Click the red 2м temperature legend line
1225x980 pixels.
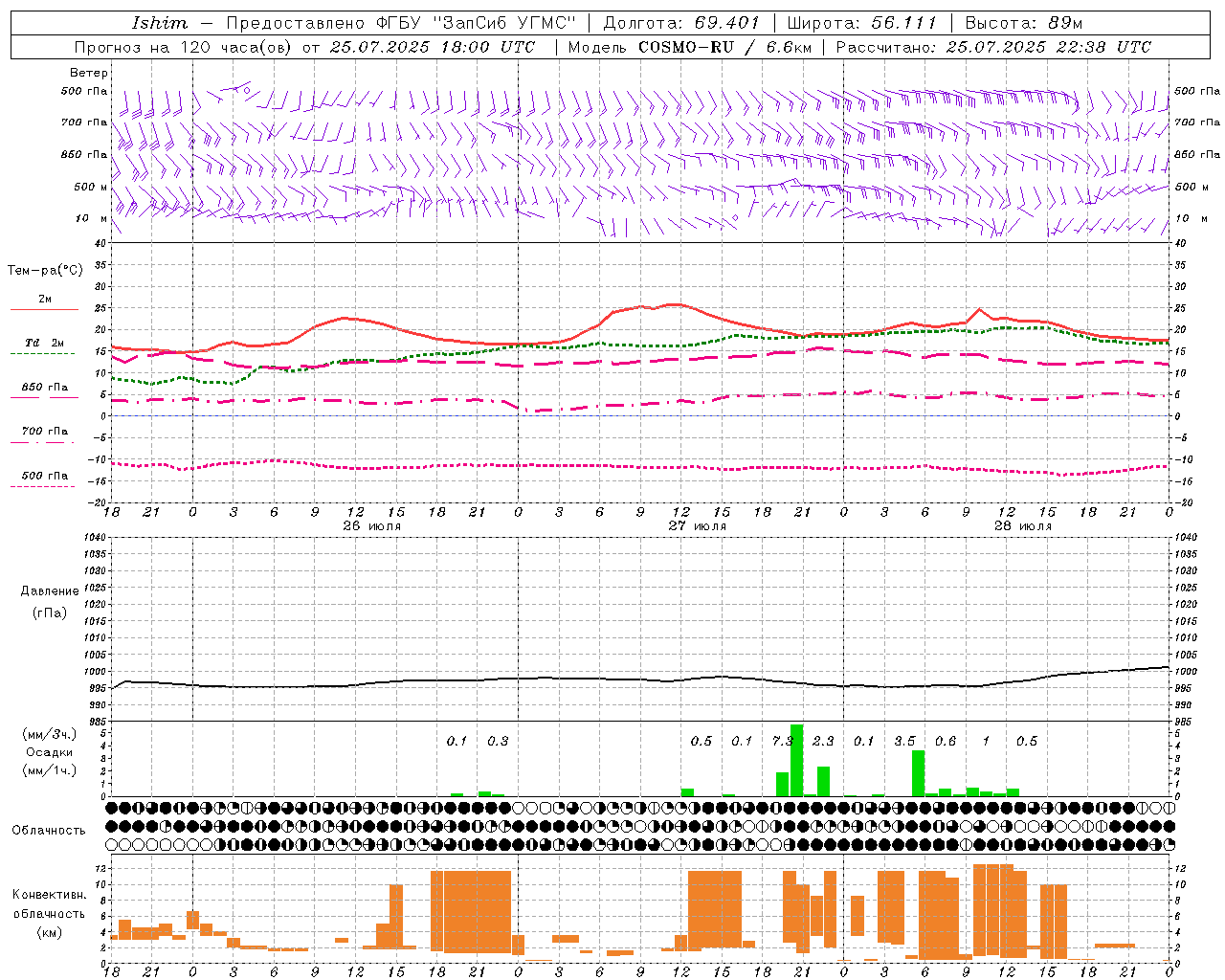(x=44, y=310)
